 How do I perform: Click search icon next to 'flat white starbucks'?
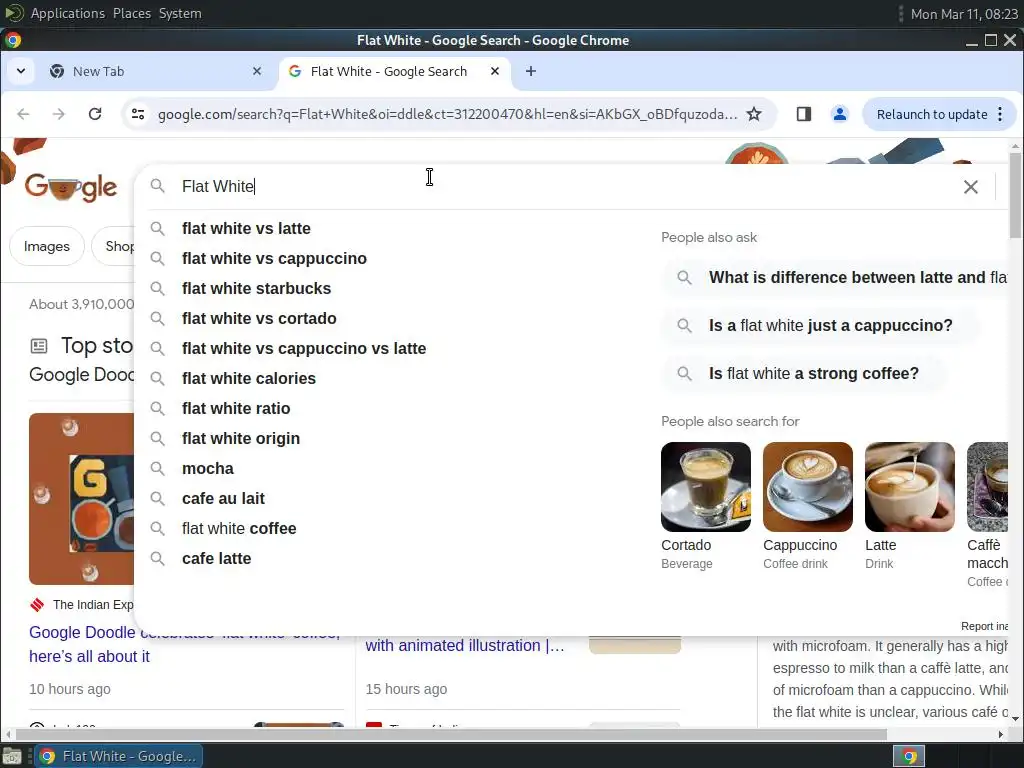(x=157, y=288)
